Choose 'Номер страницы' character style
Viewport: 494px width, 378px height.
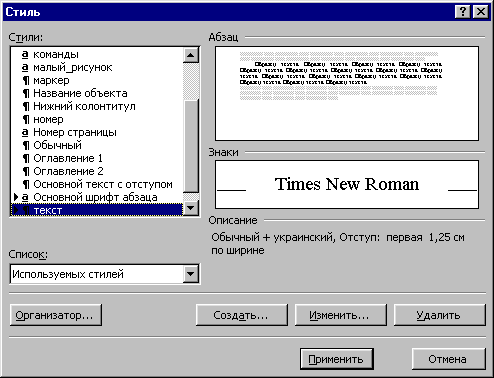[97, 132]
